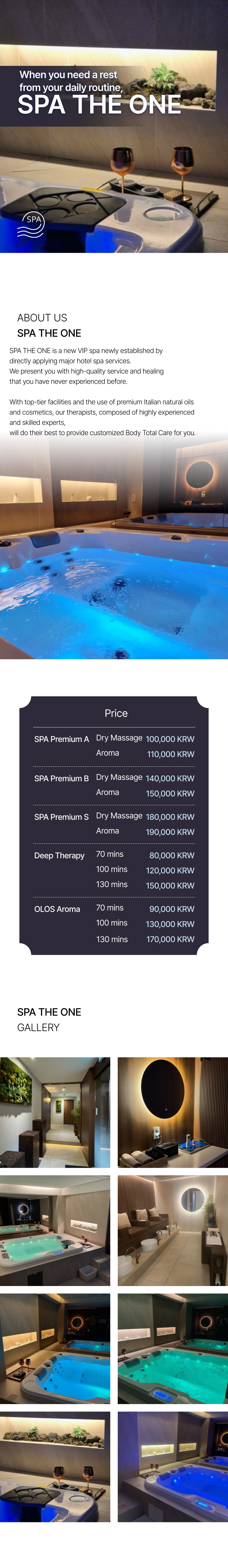Open the jacuzzi-with-steps gallery photo
The image size is (228, 1568).
(55, 1230)
